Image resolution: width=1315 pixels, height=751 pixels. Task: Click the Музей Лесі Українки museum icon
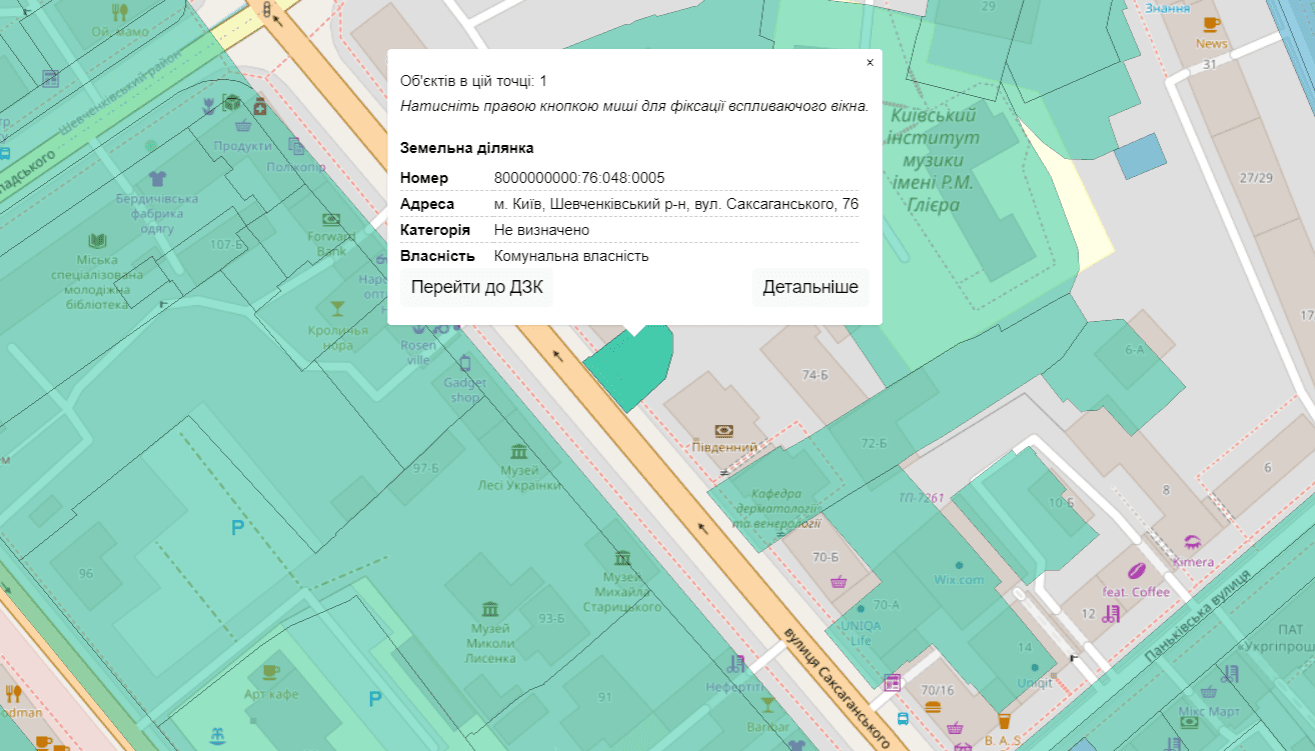(x=519, y=451)
